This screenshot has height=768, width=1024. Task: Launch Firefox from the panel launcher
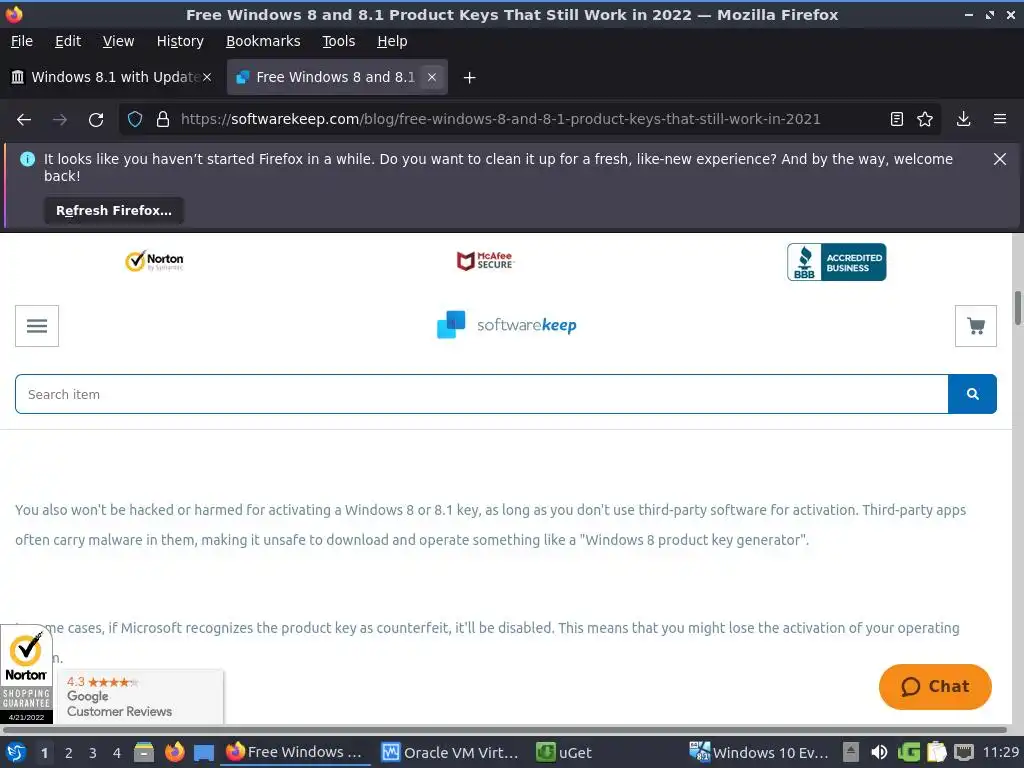[174, 752]
